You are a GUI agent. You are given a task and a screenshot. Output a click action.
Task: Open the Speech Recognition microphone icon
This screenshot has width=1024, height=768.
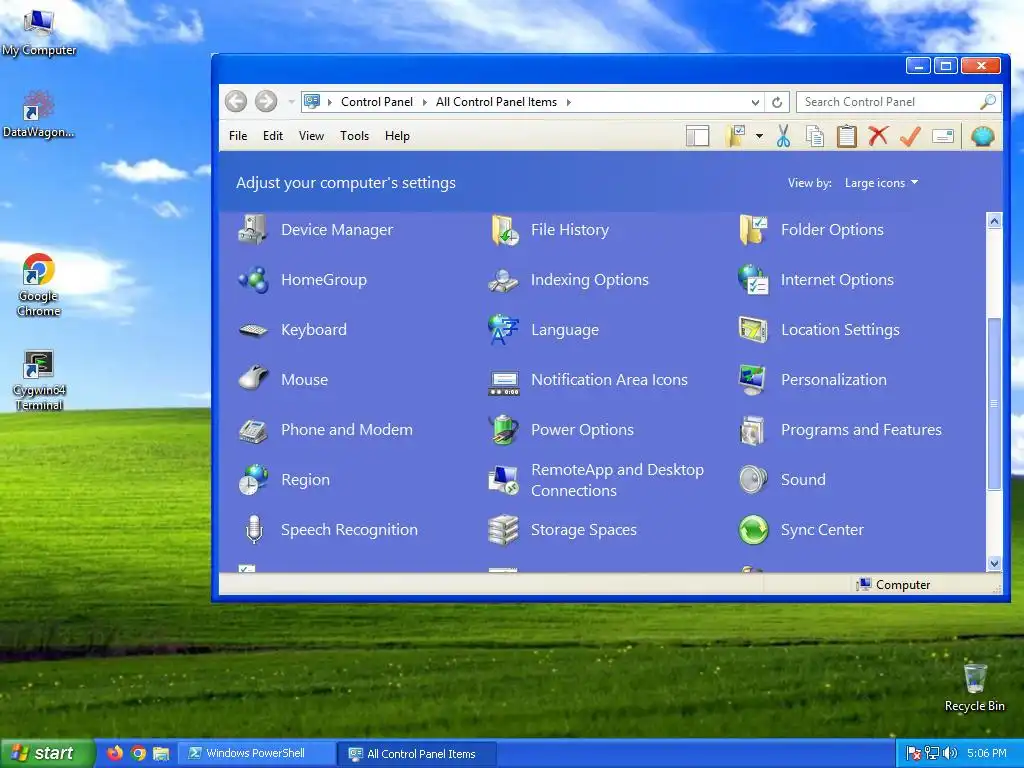tap(253, 530)
